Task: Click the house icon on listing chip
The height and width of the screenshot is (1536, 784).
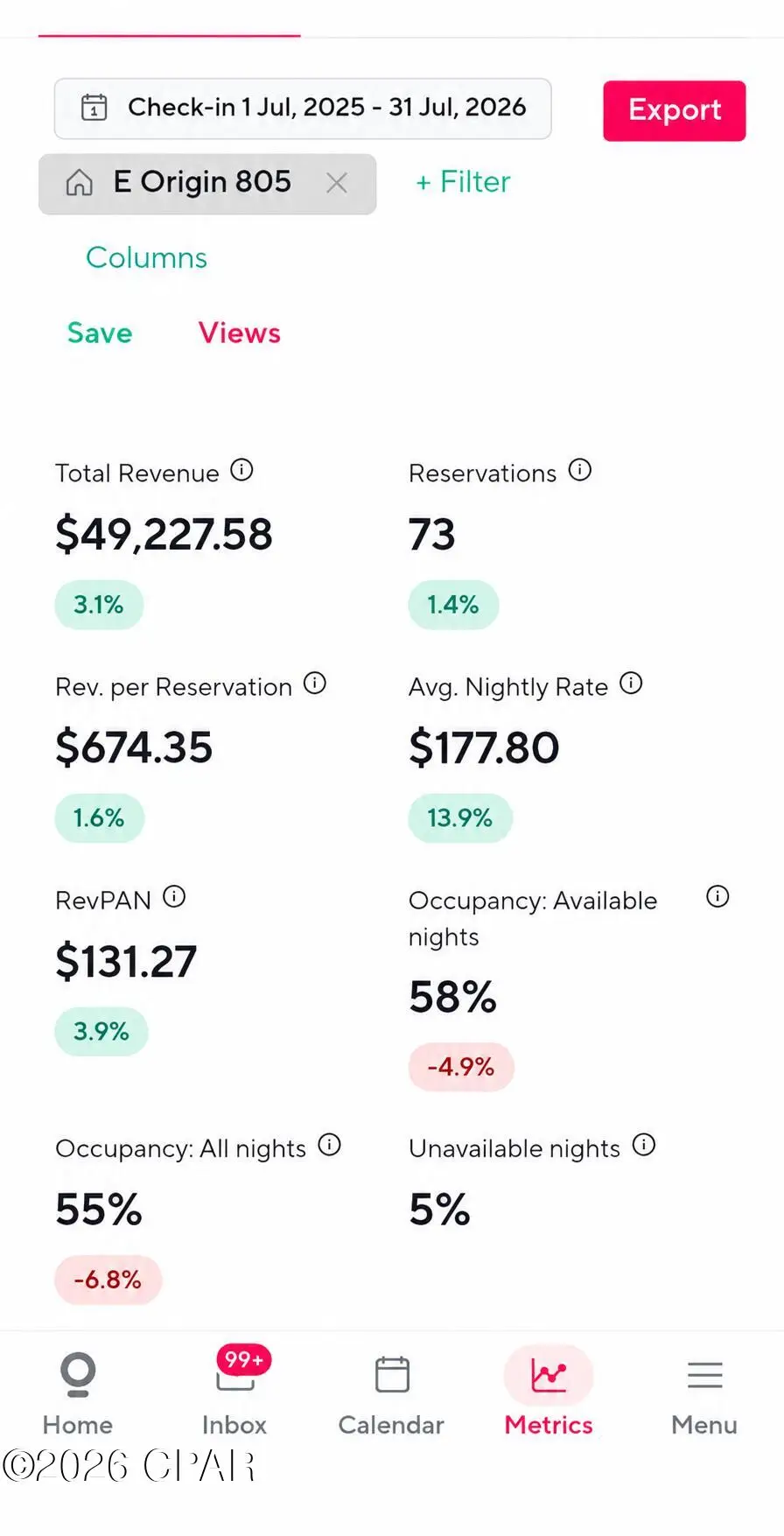Action: 80,183
